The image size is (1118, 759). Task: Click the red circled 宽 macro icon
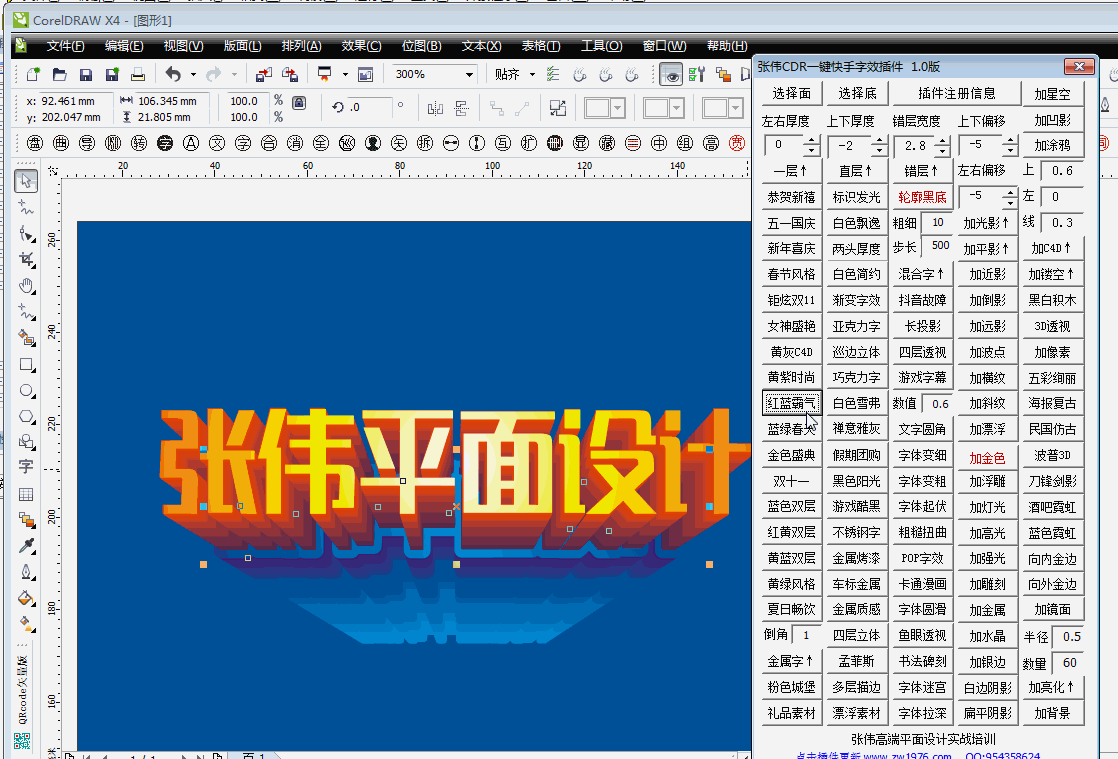737,143
